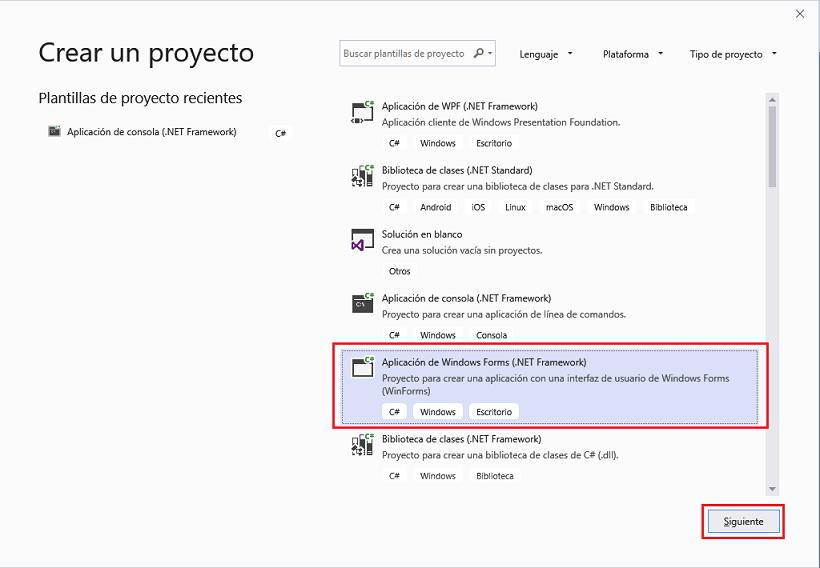Open the Lenguaje filter dropdown
The height and width of the screenshot is (568, 820).
click(x=545, y=54)
